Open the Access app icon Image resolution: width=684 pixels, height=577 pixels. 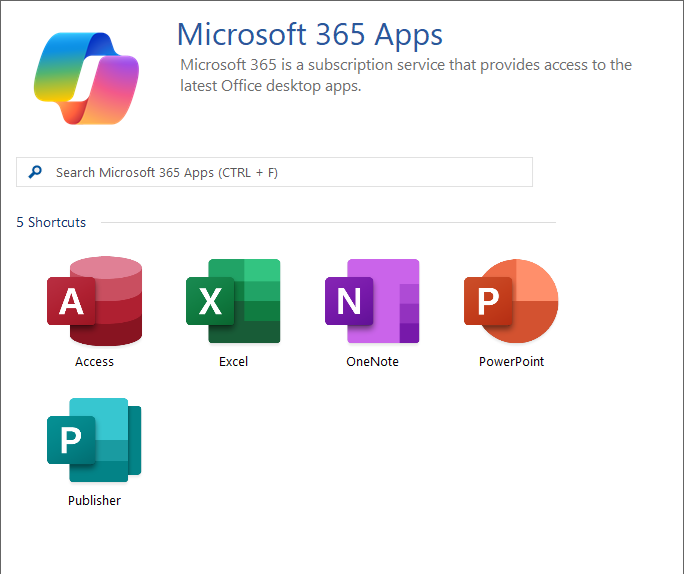click(94, 301)
